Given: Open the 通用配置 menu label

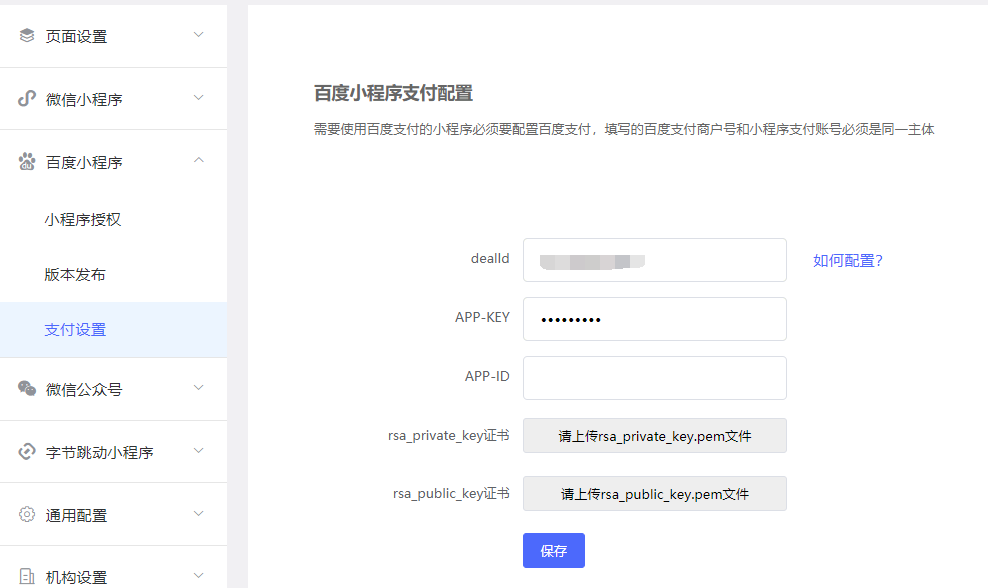Looking at the screenshot, I should pos(76,516).
